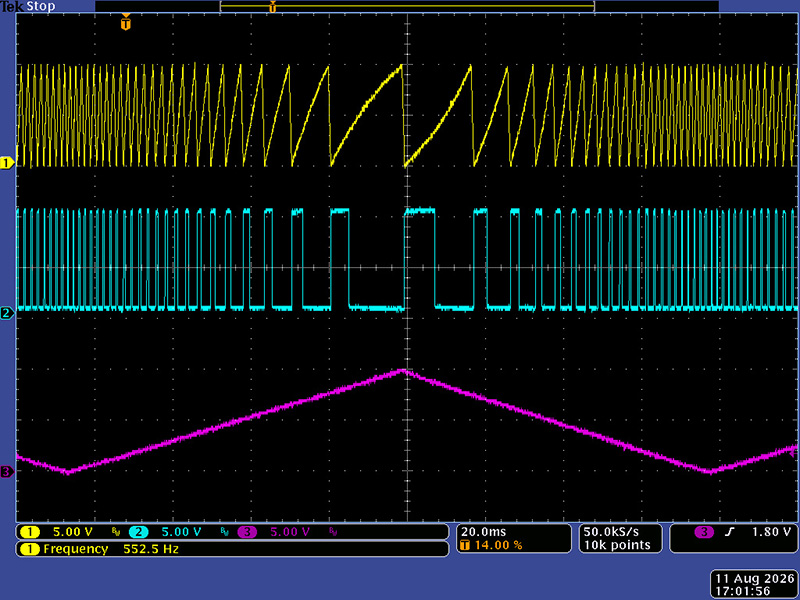The width and height of the screenshot is (800, 600).
Task: Click channel 3 scale value 5.00 V
Action: 290,532
